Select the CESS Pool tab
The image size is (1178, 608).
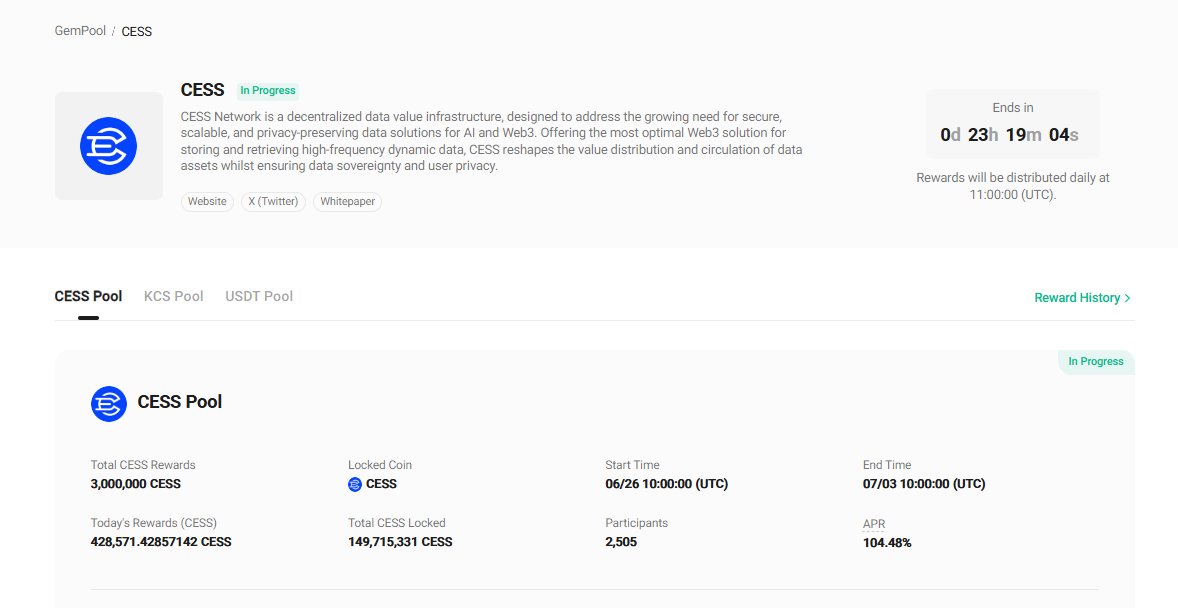[x=88, y=296]
